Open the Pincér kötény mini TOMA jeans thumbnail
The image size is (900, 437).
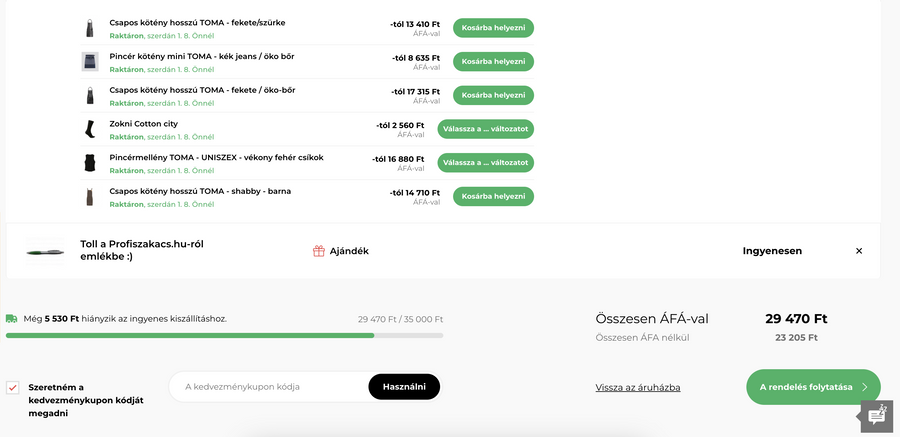[x=90, y=62]
